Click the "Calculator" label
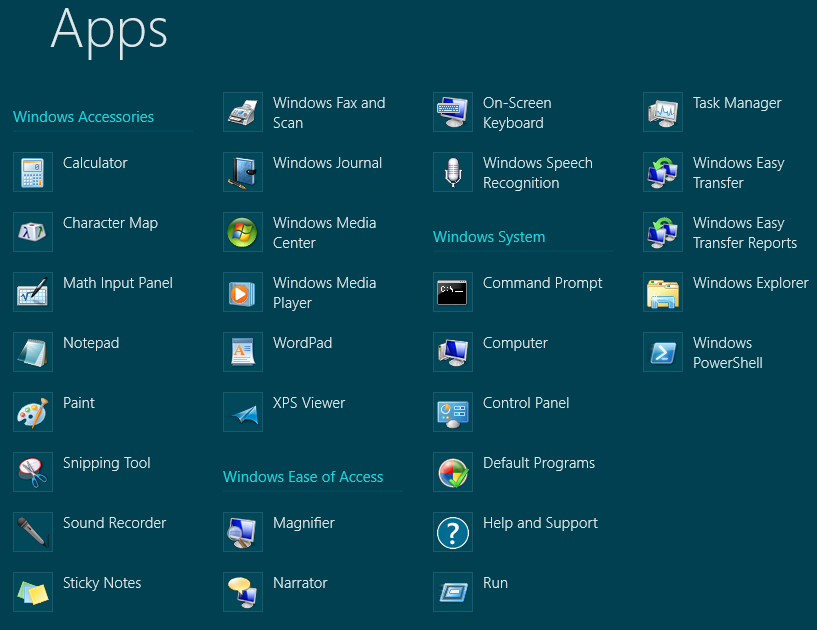The image size is (817, 630). tap(95, 163)
